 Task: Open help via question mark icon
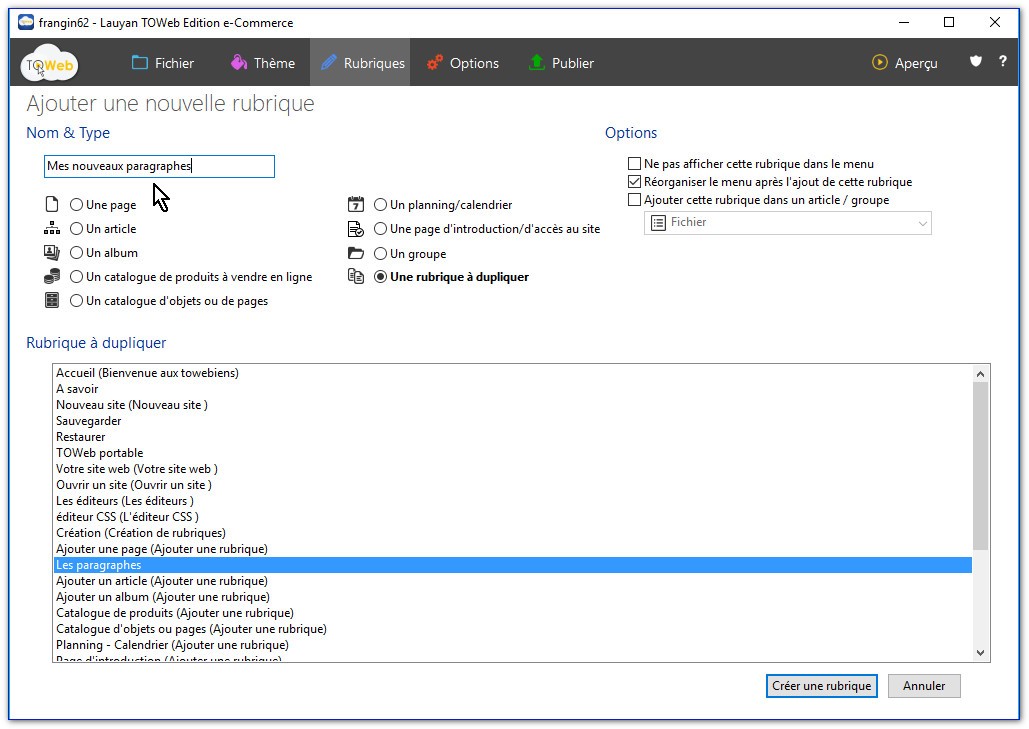click(1002, 62)
